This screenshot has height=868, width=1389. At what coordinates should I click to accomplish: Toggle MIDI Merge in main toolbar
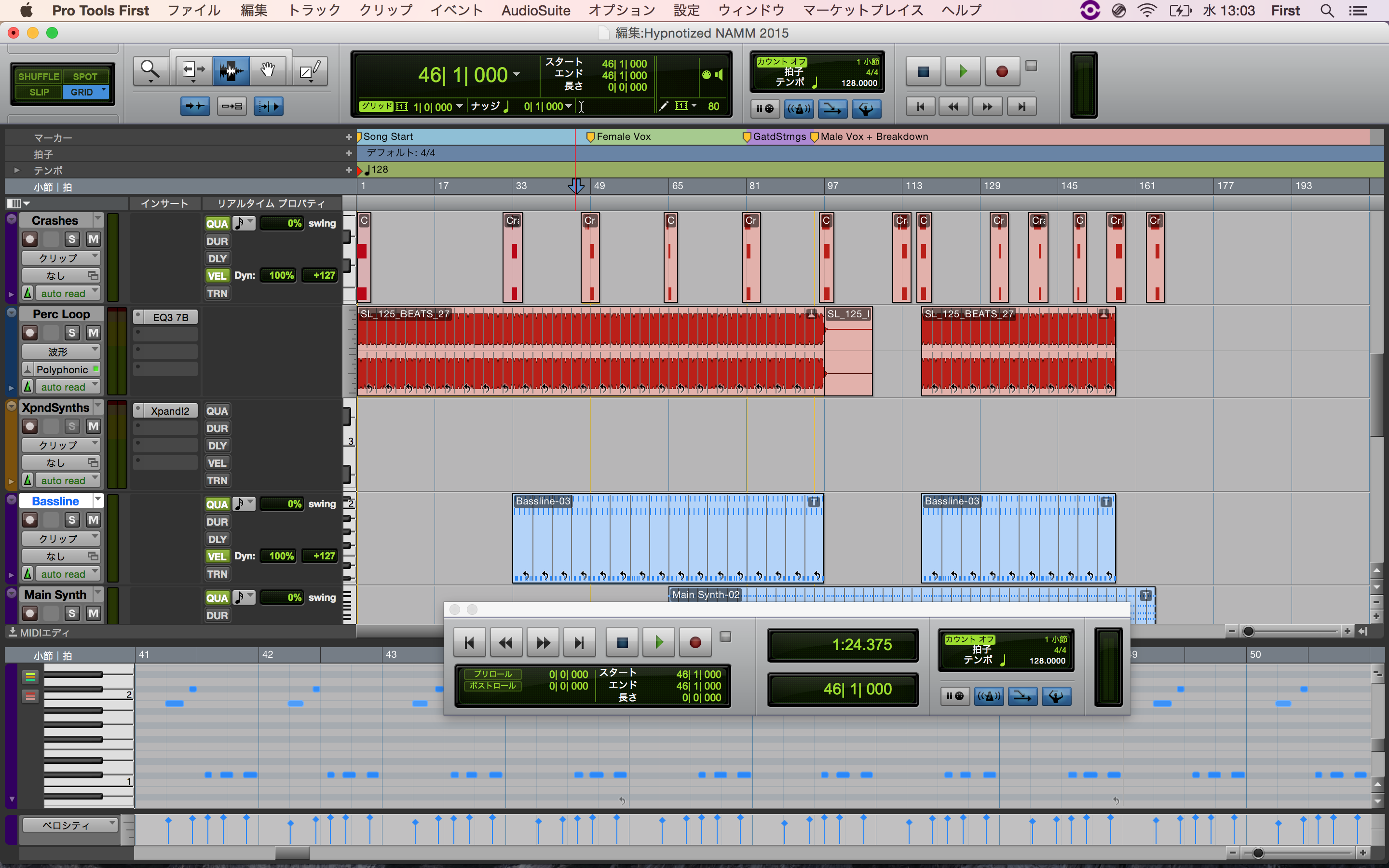click(x=833, y=108)
